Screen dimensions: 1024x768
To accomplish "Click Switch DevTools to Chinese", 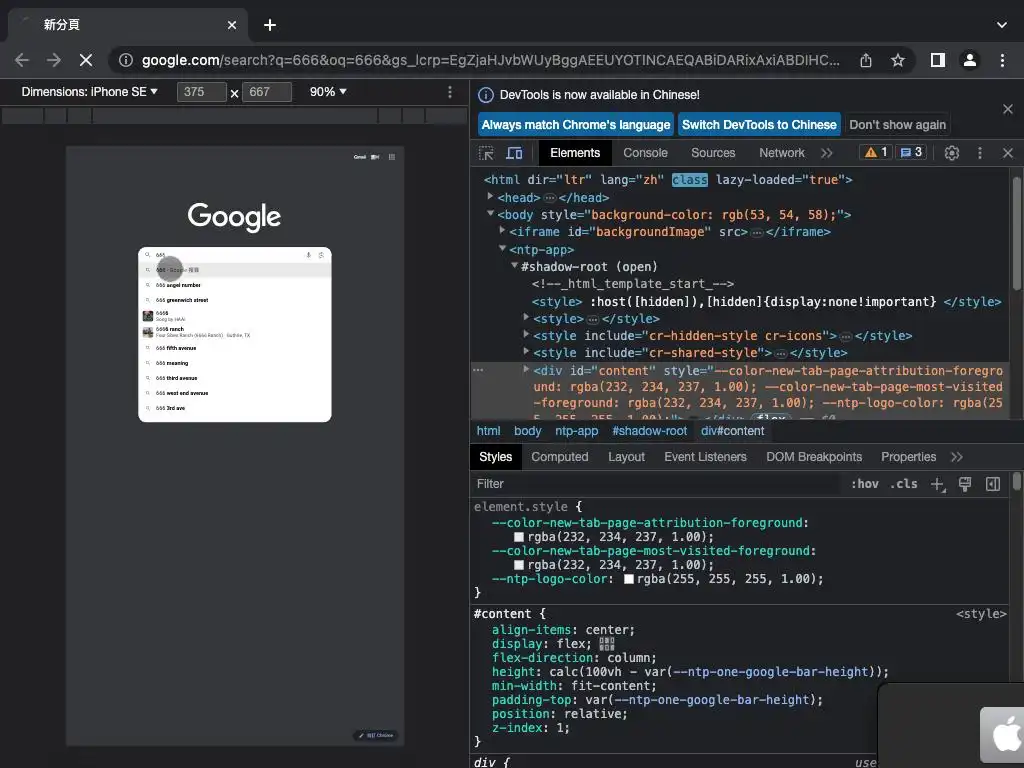I will (759, 125).
